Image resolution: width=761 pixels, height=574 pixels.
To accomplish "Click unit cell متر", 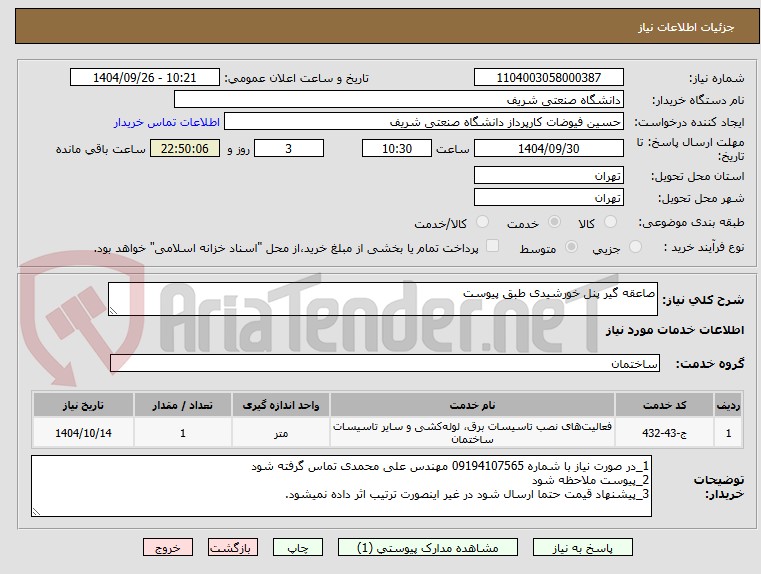I will [281, 432].
